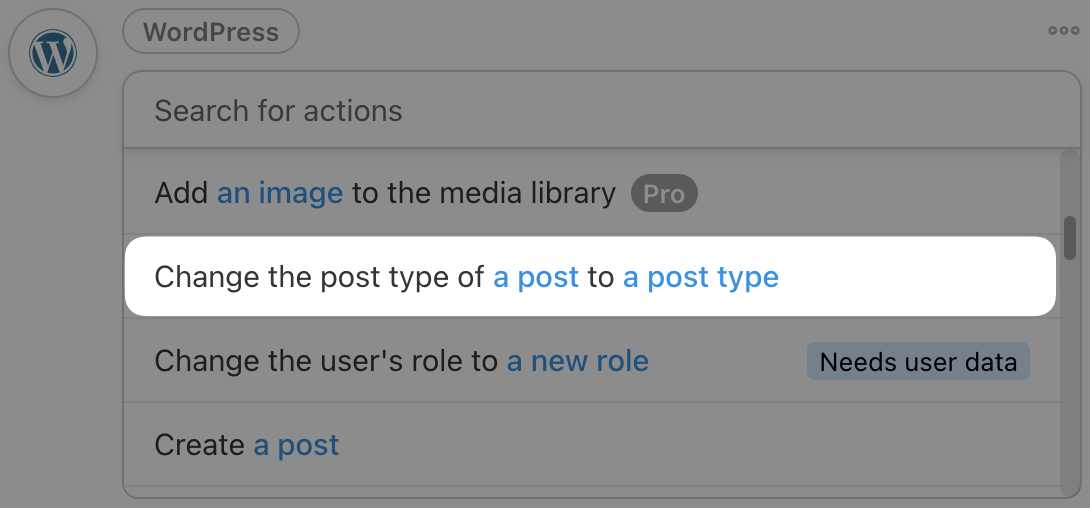Click the 'a post type' token
Viewport: 1090px width, 508px height.
point(700,277)
